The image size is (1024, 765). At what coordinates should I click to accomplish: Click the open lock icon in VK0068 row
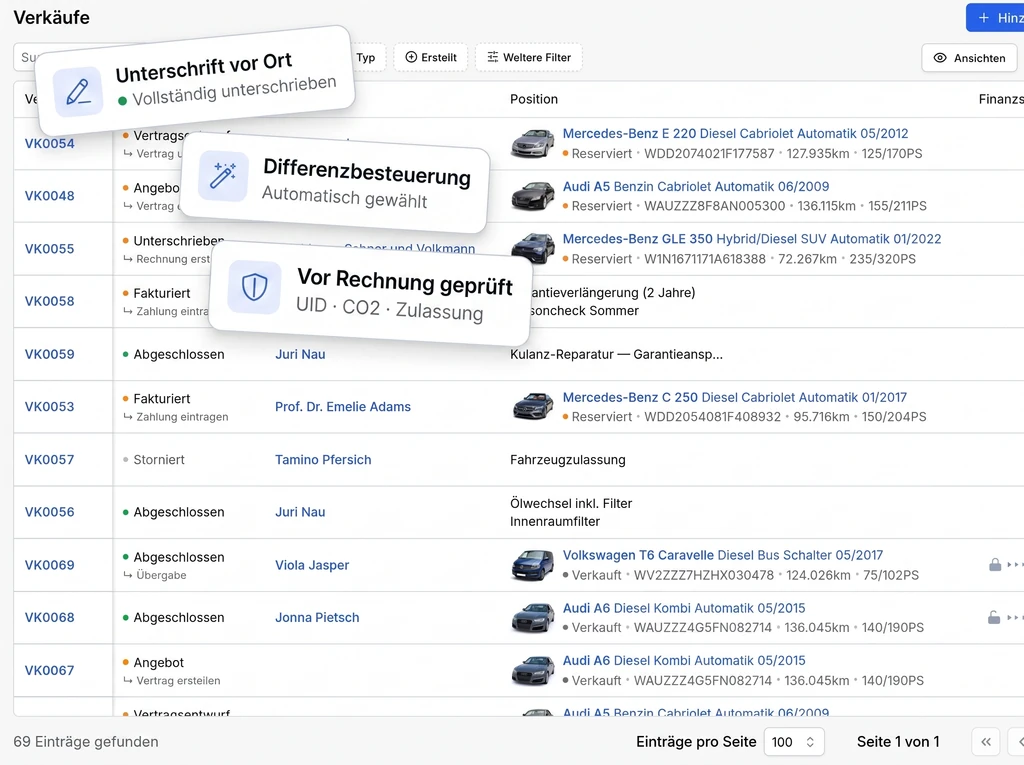(994, 618)
